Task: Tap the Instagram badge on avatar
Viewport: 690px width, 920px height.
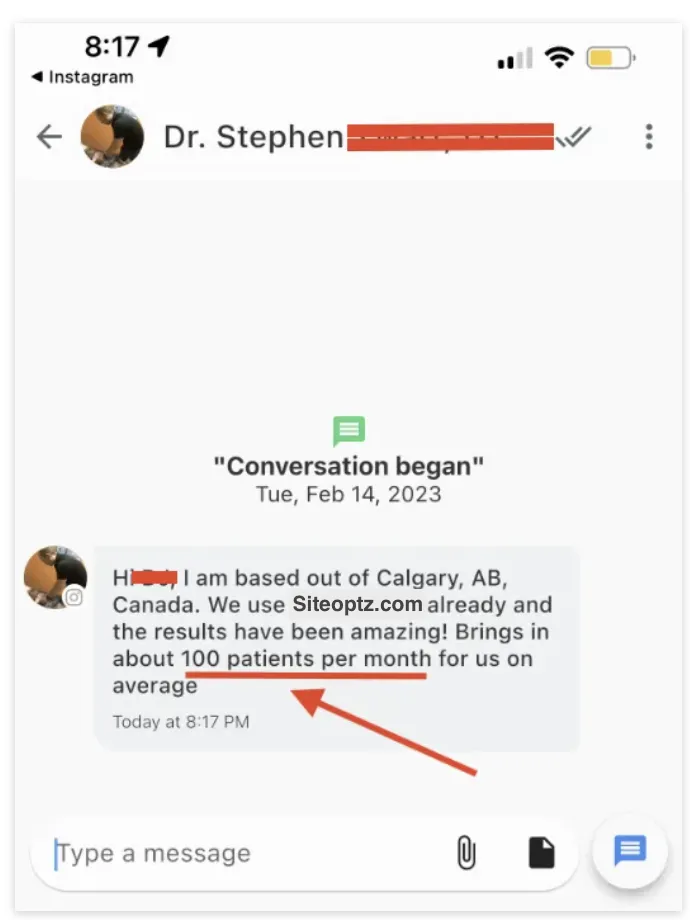Action: tap(74, 597)
